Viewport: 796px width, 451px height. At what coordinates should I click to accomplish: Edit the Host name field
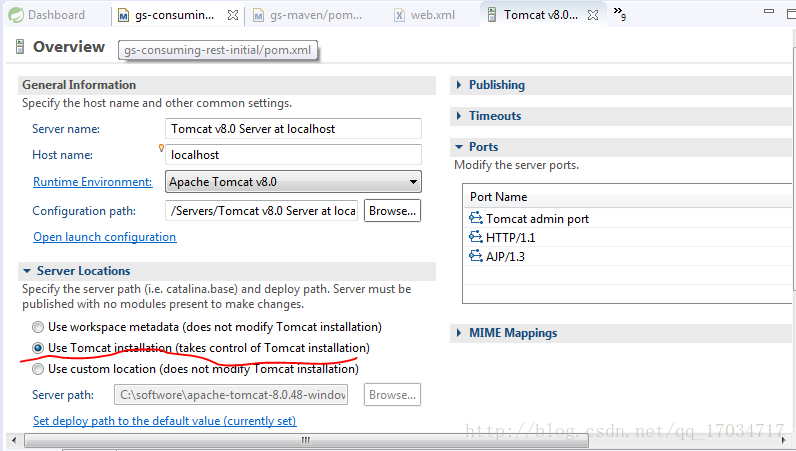tap(293, 154)
